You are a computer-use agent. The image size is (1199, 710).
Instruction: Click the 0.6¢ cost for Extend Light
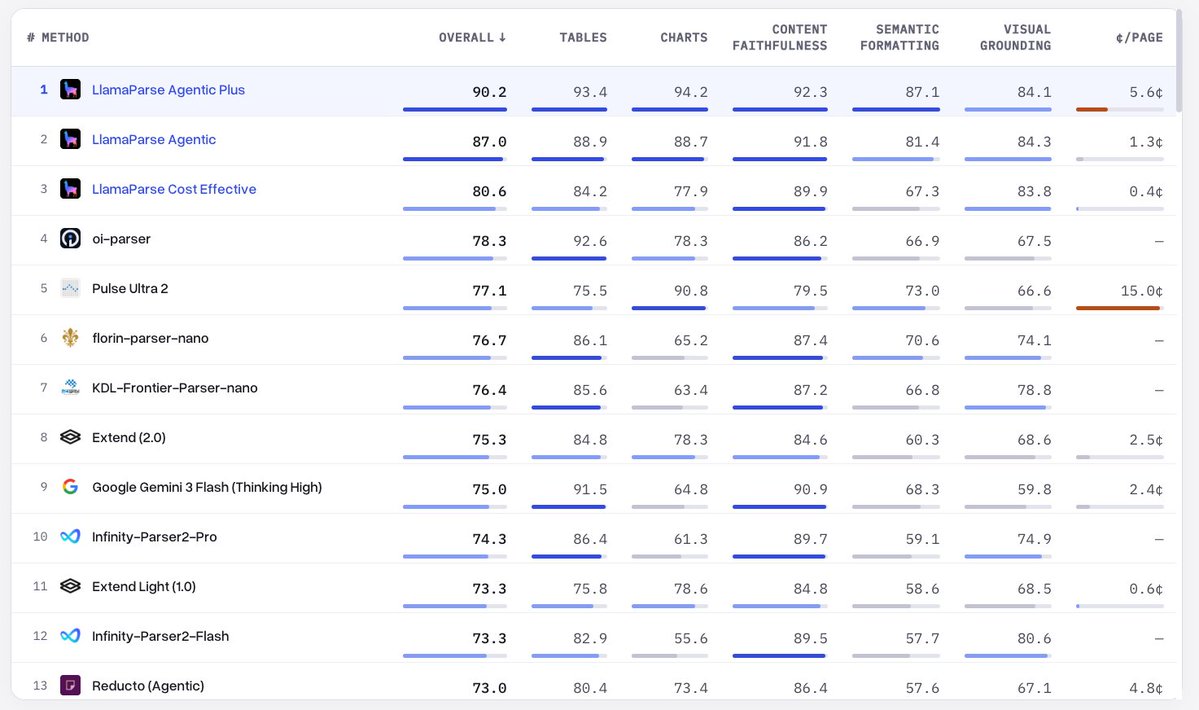(1146, 588)
